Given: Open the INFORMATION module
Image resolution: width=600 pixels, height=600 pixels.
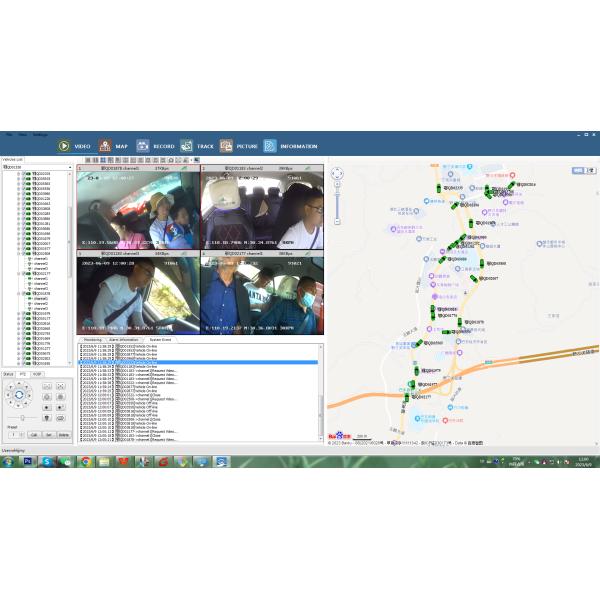Looking at the screenshot, I should (x=270, y=146).
